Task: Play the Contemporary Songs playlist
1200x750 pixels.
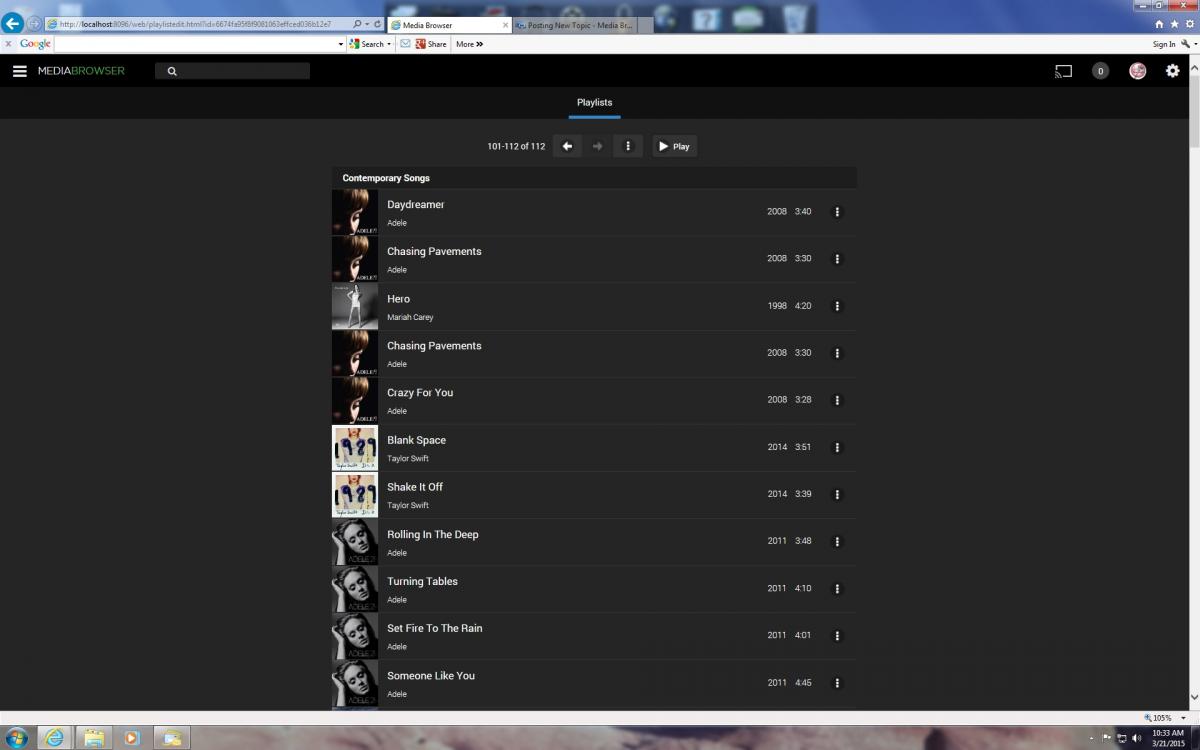Action: click(675, 146)
